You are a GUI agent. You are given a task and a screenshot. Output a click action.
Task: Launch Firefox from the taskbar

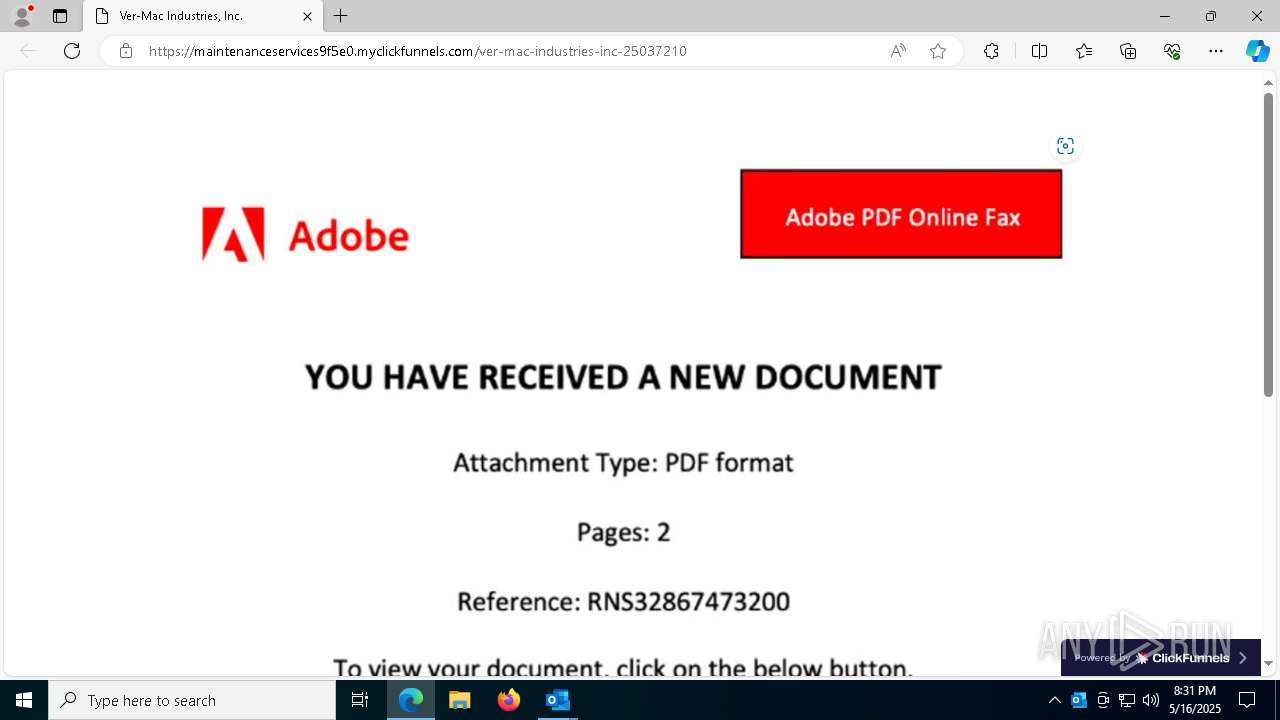coord(509,700)
